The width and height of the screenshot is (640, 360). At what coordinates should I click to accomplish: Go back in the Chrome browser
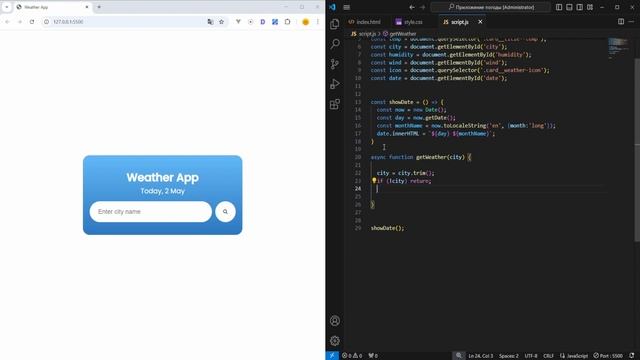7,22
